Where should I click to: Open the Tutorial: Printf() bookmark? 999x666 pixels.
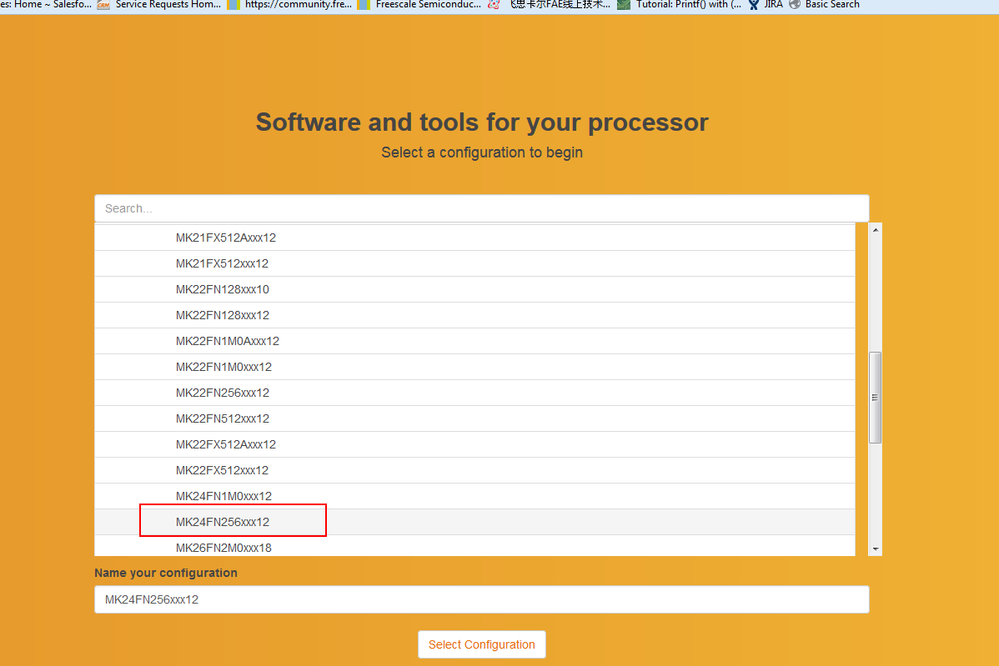(679, 5)
